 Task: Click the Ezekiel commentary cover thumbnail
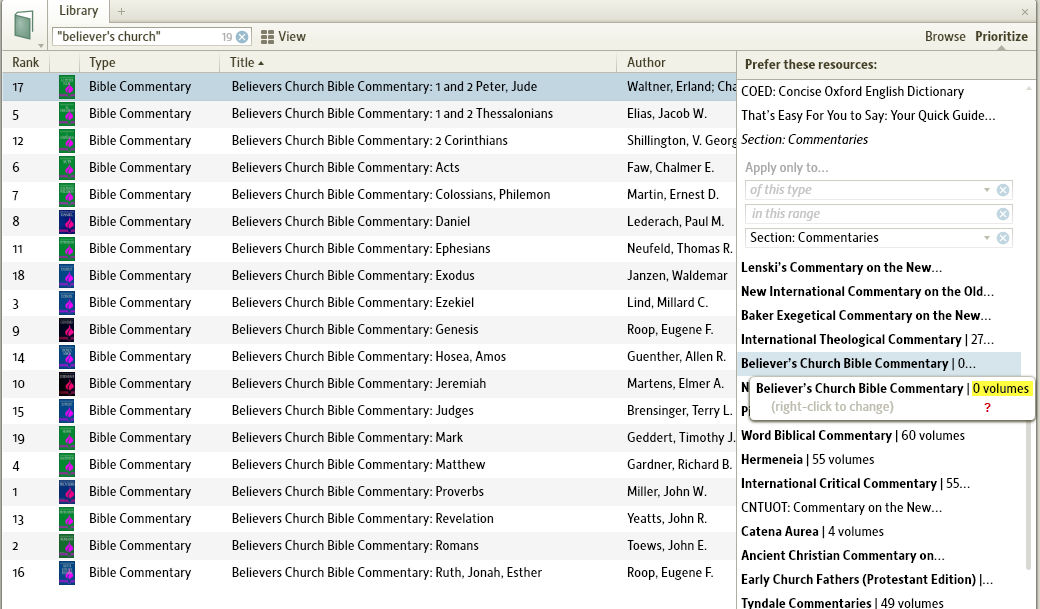[67, 303]
